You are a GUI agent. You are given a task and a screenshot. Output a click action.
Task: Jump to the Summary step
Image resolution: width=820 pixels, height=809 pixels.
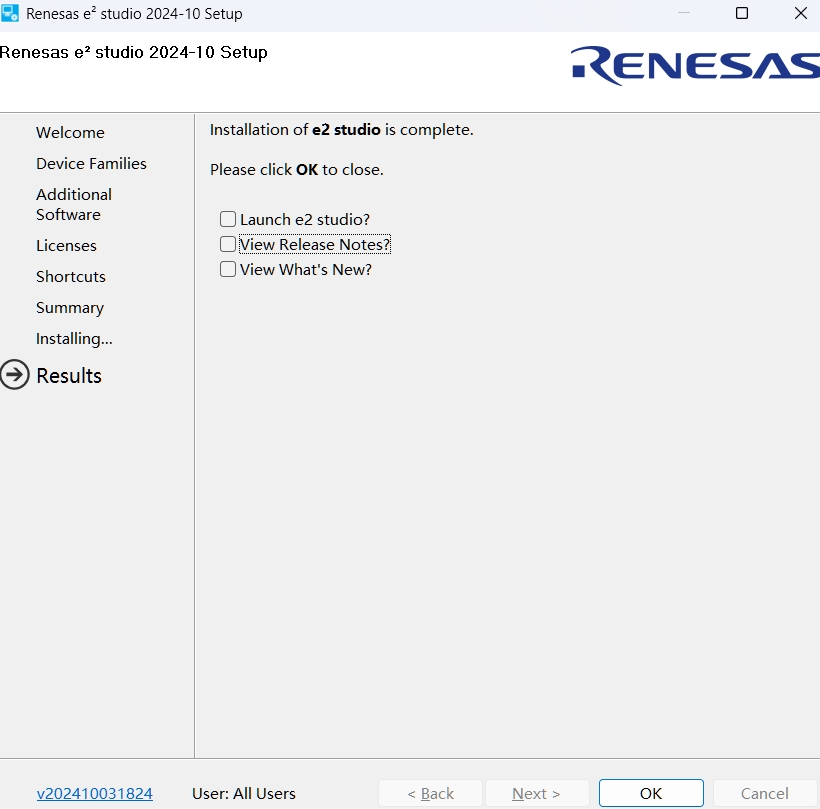70,307
